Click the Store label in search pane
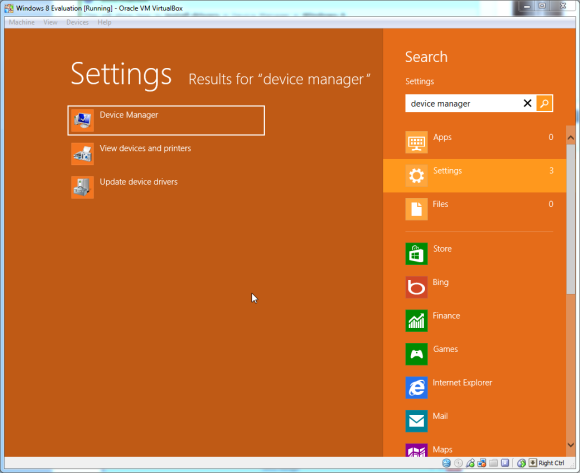 pos(442,249)
